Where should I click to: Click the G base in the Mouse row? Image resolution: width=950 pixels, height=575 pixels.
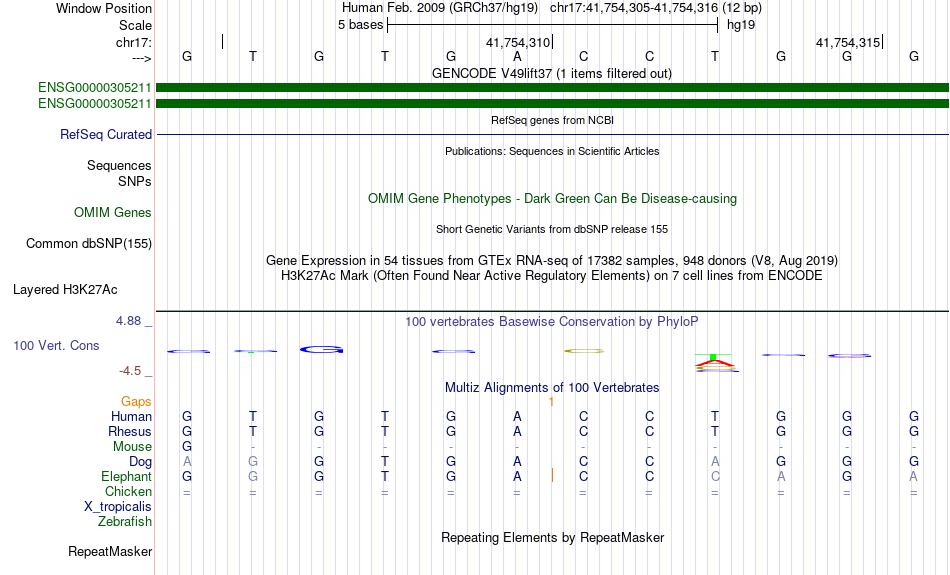click(x=187, y=447)
